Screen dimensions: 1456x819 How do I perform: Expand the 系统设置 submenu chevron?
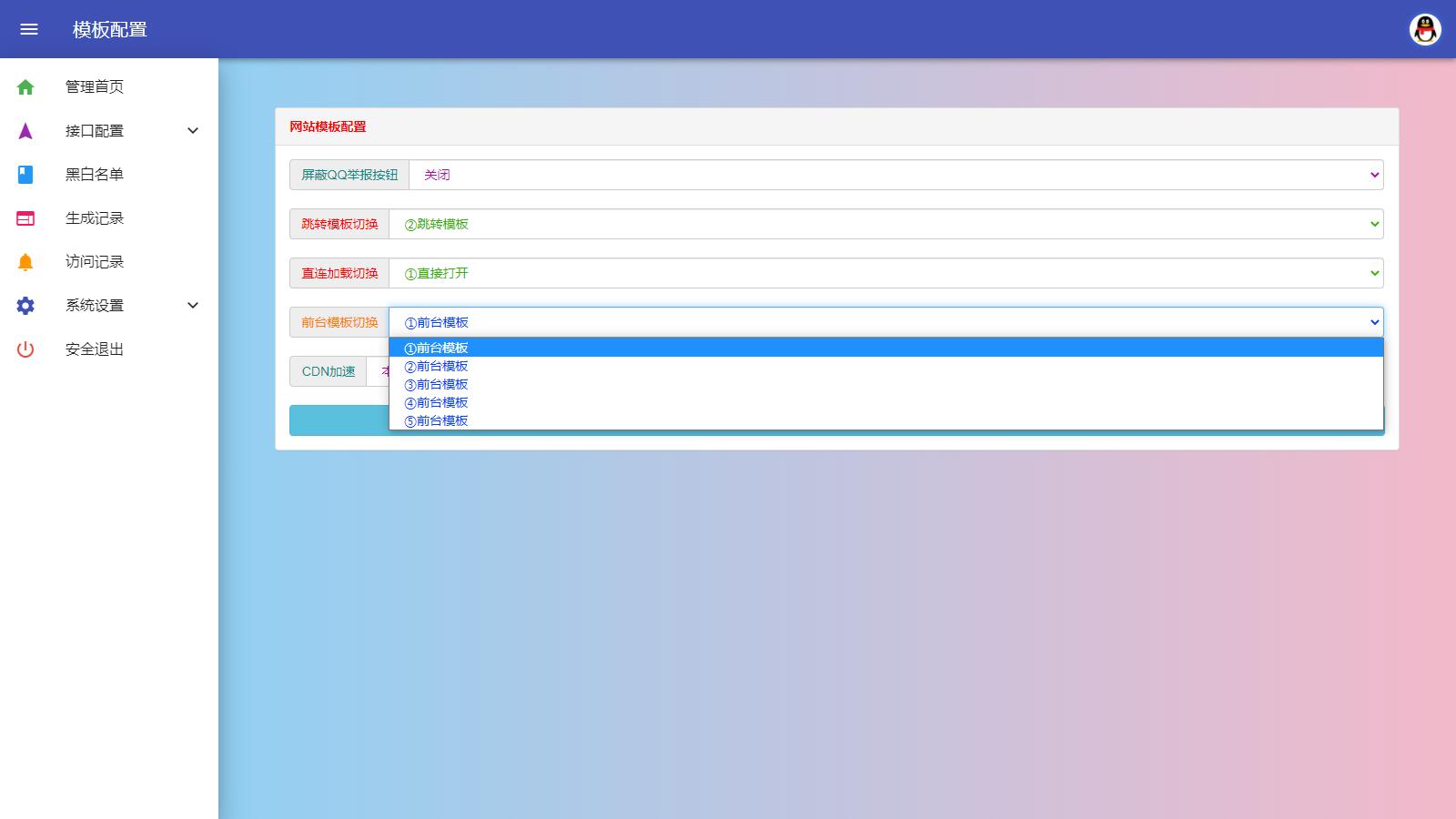[193, 306]
